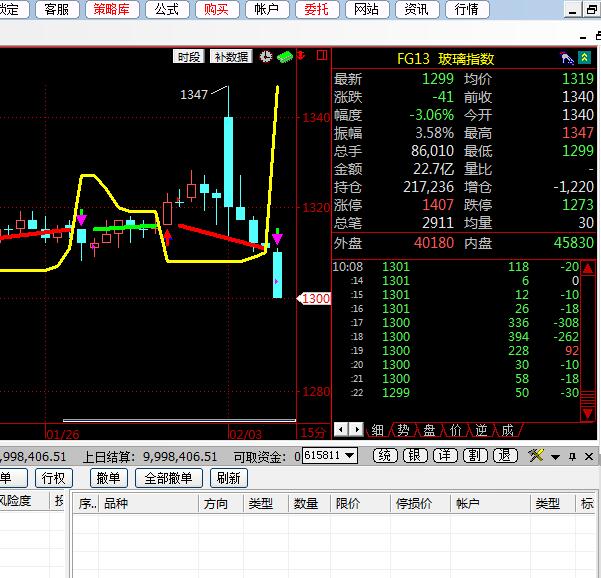Click the 持仓 value 217,236
The height and width of the screenshot is (578, 601).
[428, 187]
